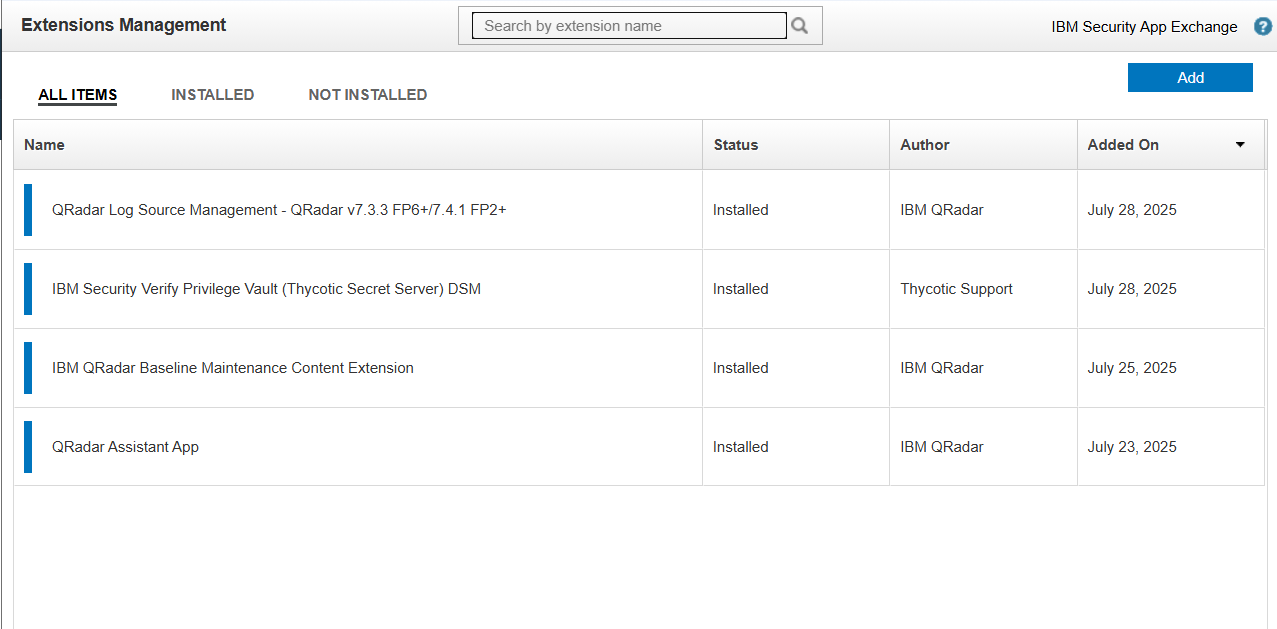The height and width of the screenshot is (629, 1277).
Task: Click the blue marker beside Log Source Management
Action: [28, 210]
